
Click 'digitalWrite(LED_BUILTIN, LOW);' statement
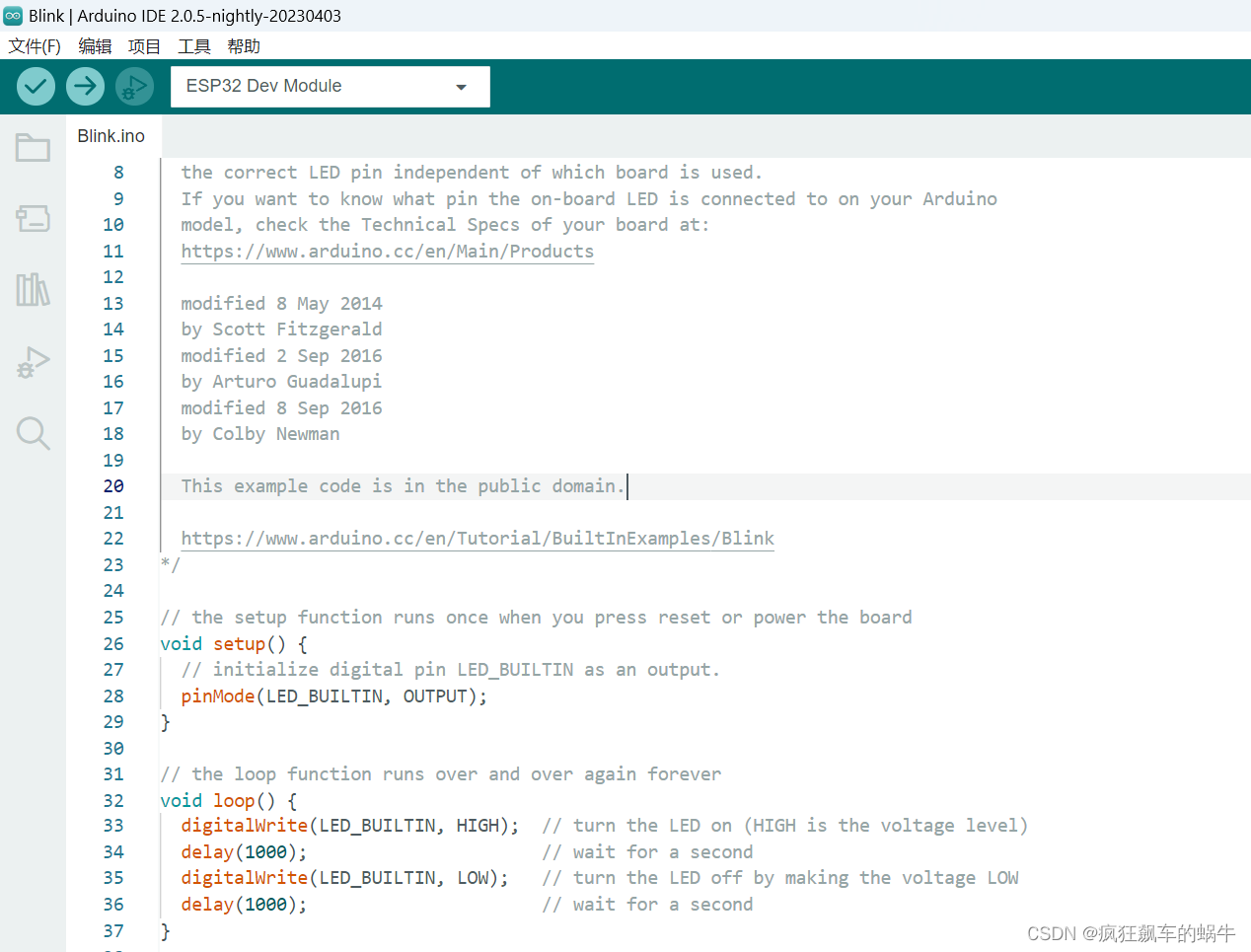(x=345, y=878)
